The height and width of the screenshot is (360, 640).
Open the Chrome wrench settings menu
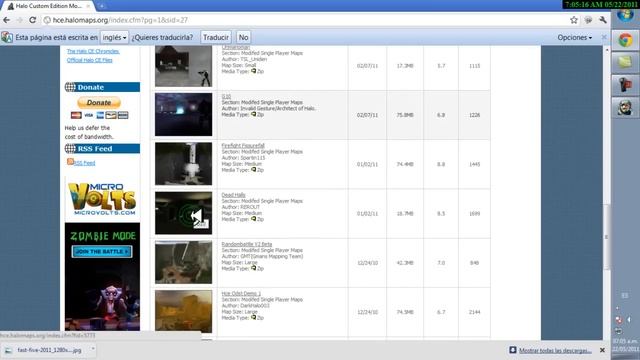(603, 20)
